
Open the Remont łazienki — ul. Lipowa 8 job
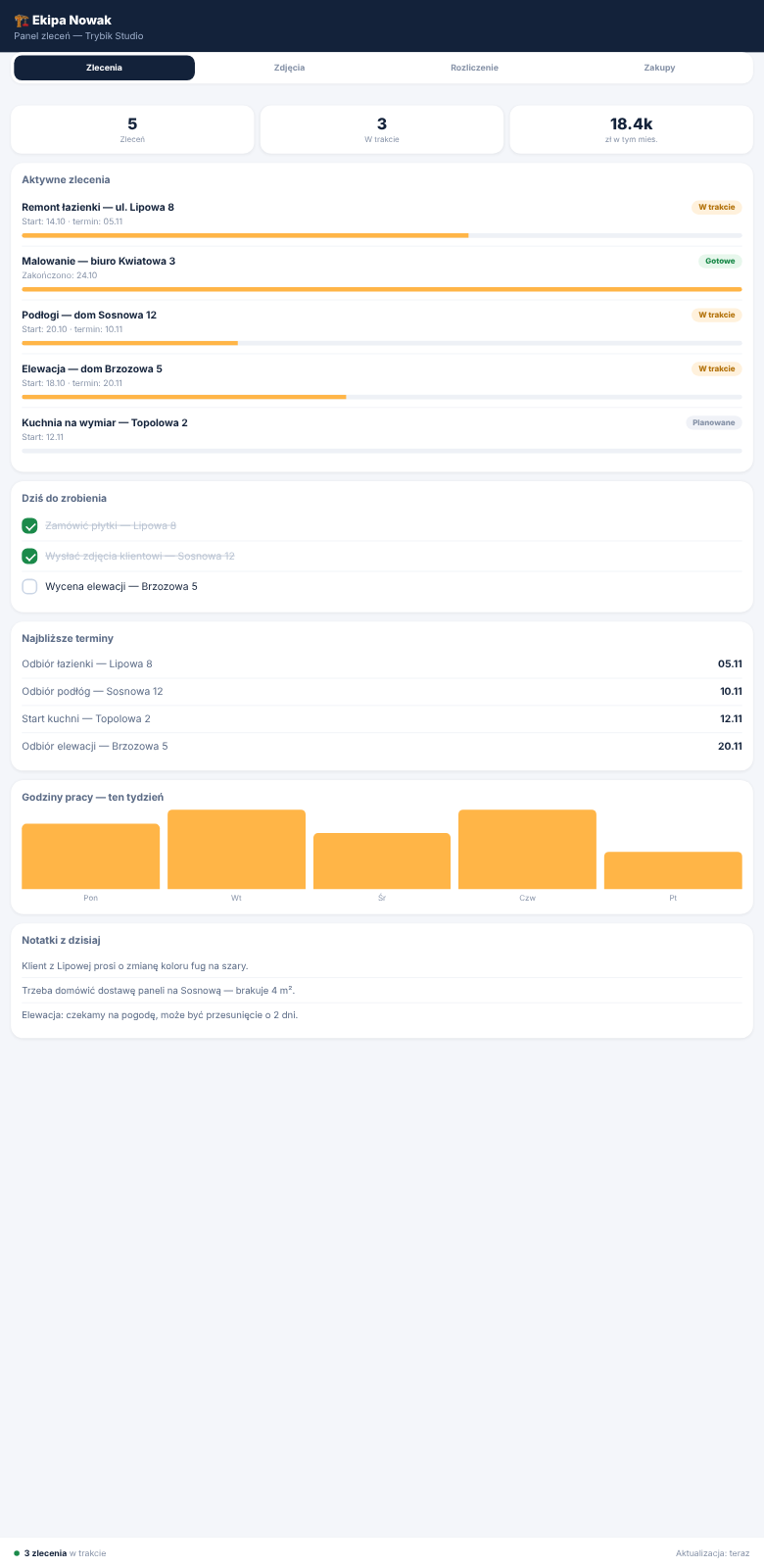(382, 220)
